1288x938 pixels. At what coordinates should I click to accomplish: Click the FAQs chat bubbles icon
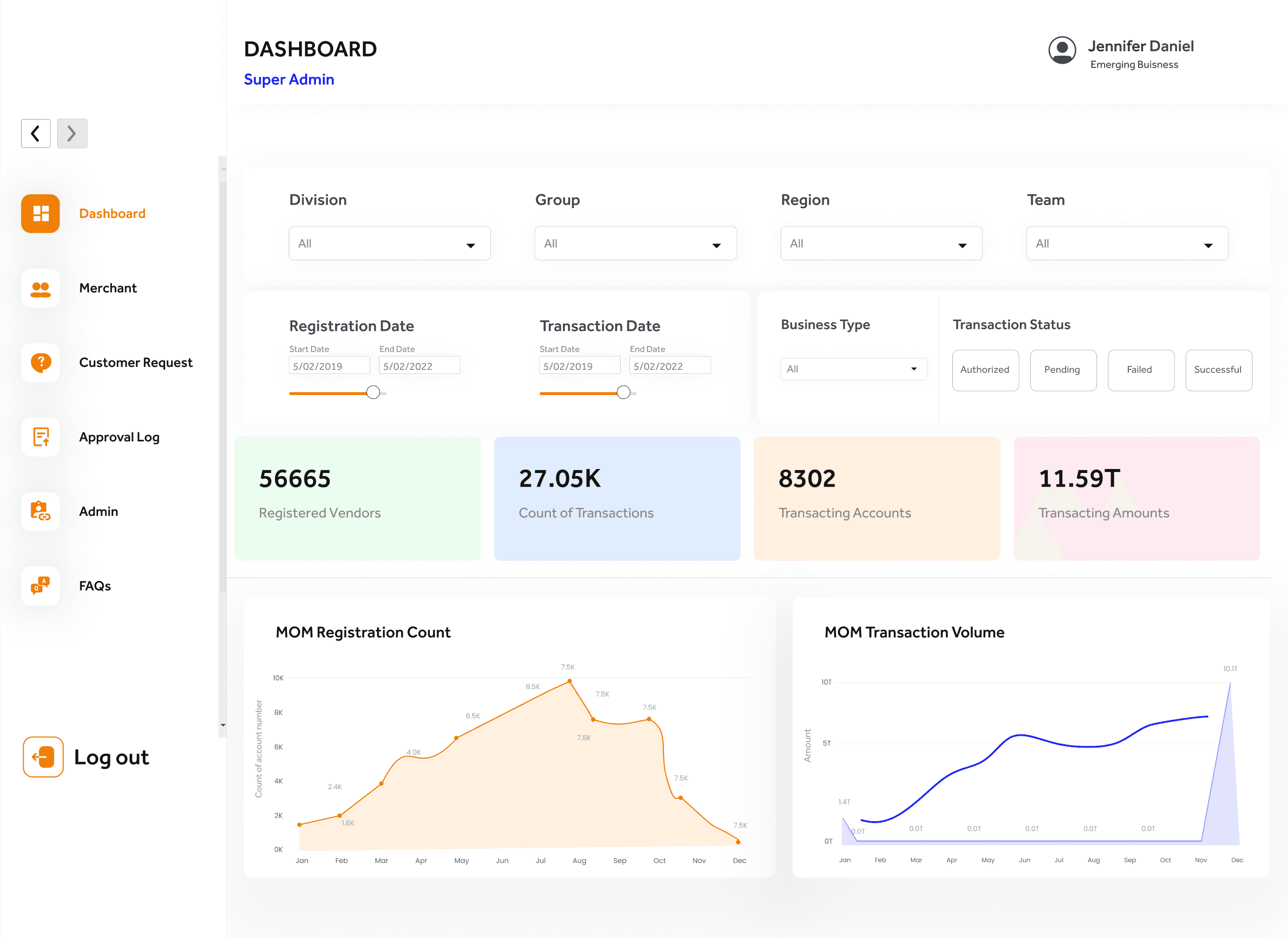point(40,586)
